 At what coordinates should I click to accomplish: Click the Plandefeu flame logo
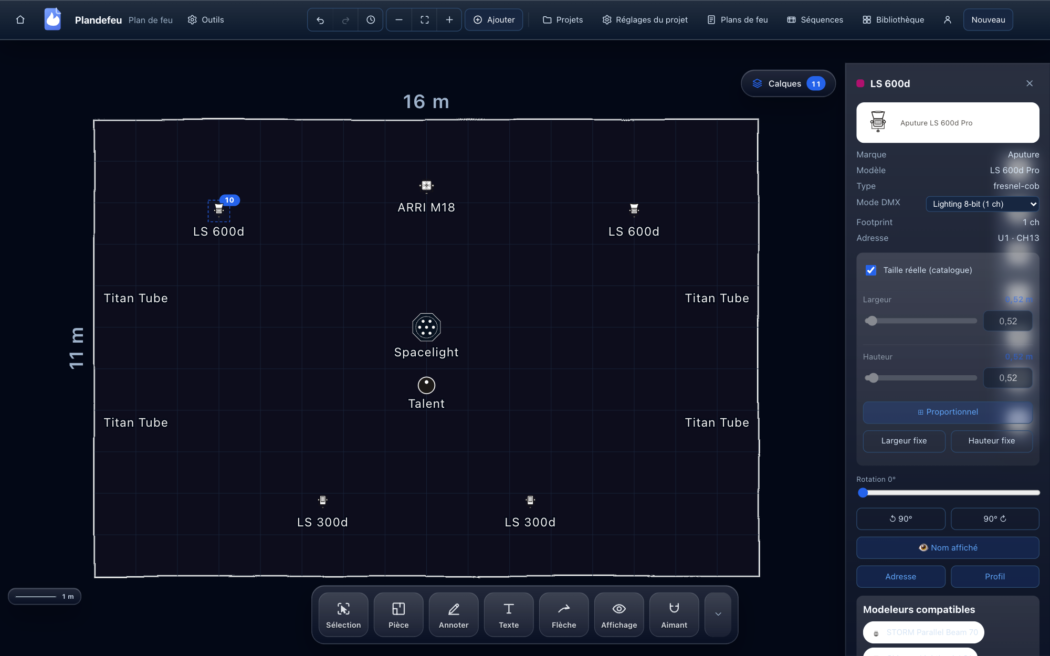52,19
